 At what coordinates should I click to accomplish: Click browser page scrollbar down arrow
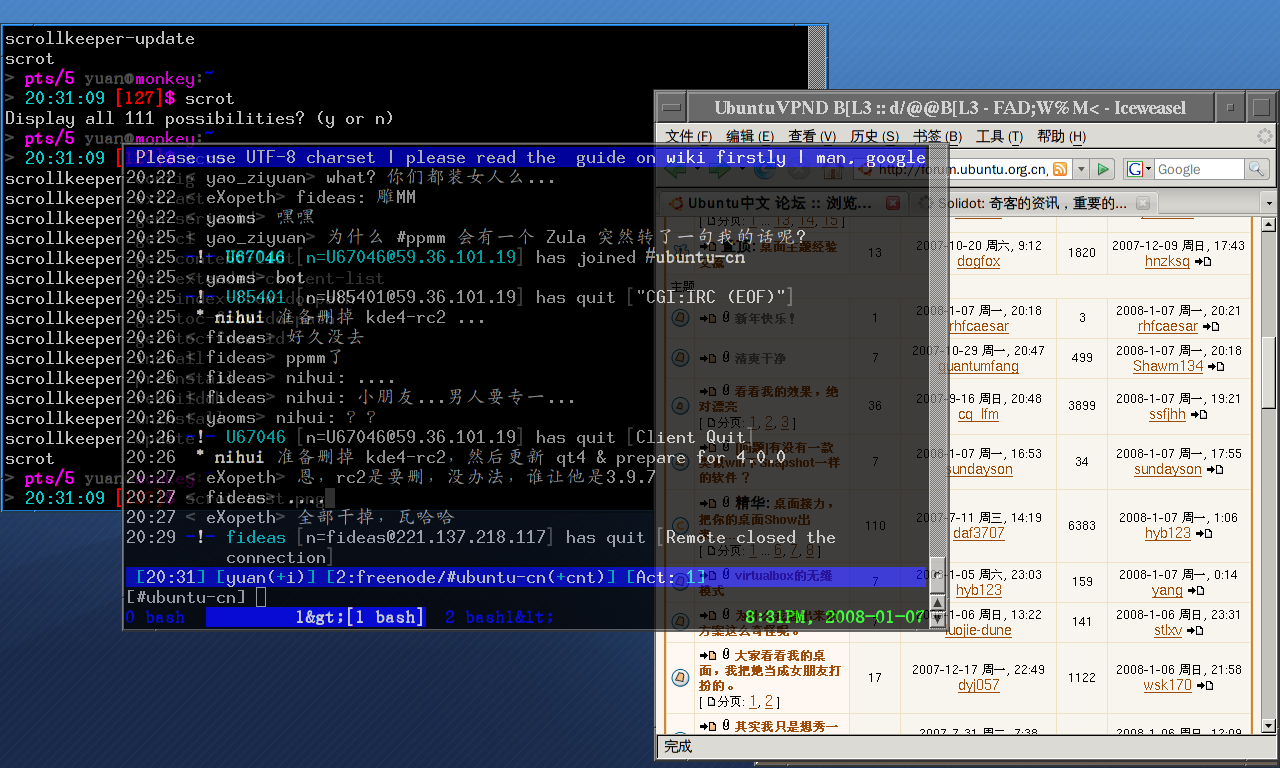coord(1268,725)
